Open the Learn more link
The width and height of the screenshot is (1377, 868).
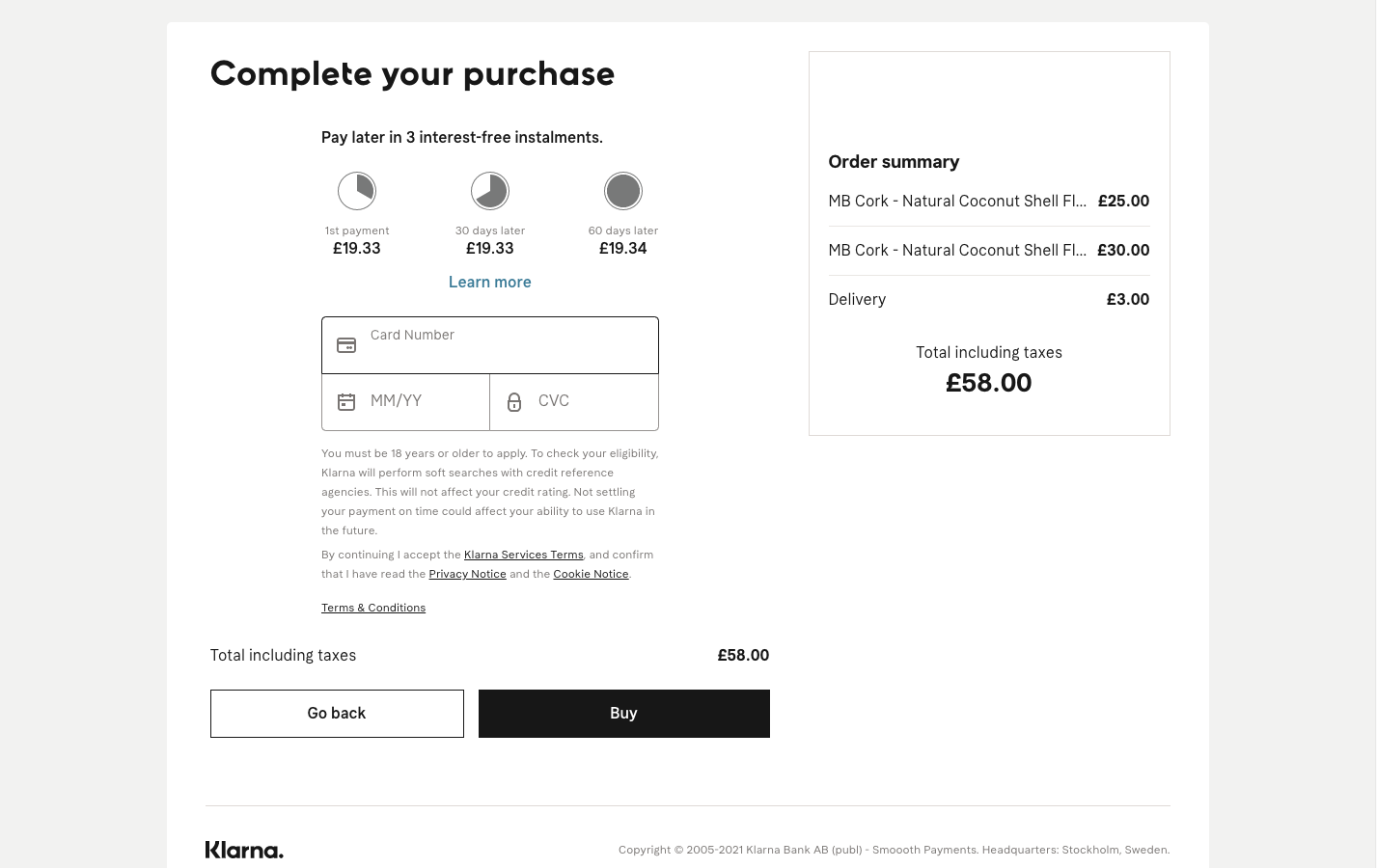[x=490, y=282]
